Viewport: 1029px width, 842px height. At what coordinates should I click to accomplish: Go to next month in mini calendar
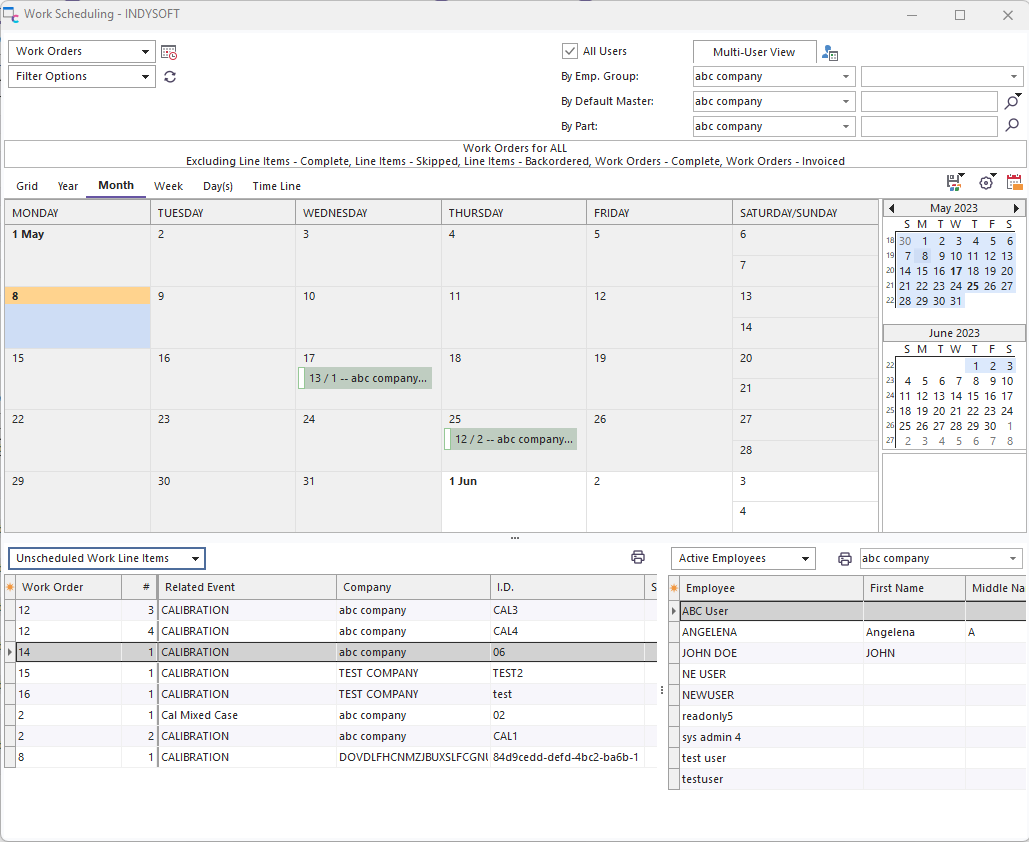(1017, 208)
